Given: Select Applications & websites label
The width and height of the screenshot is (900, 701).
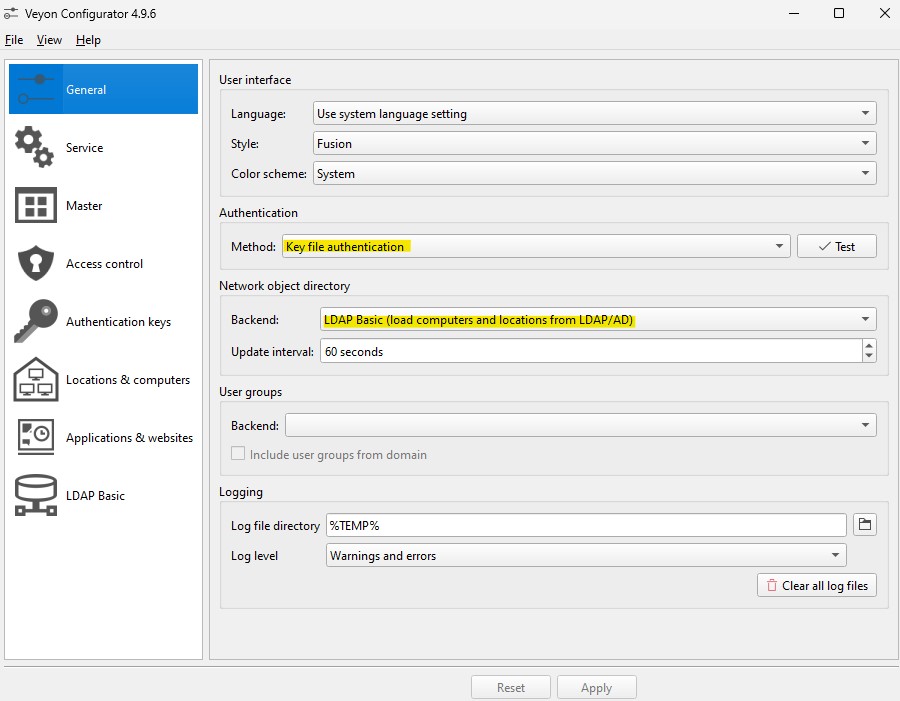Looking at the screenshot, I should [129, 437].
